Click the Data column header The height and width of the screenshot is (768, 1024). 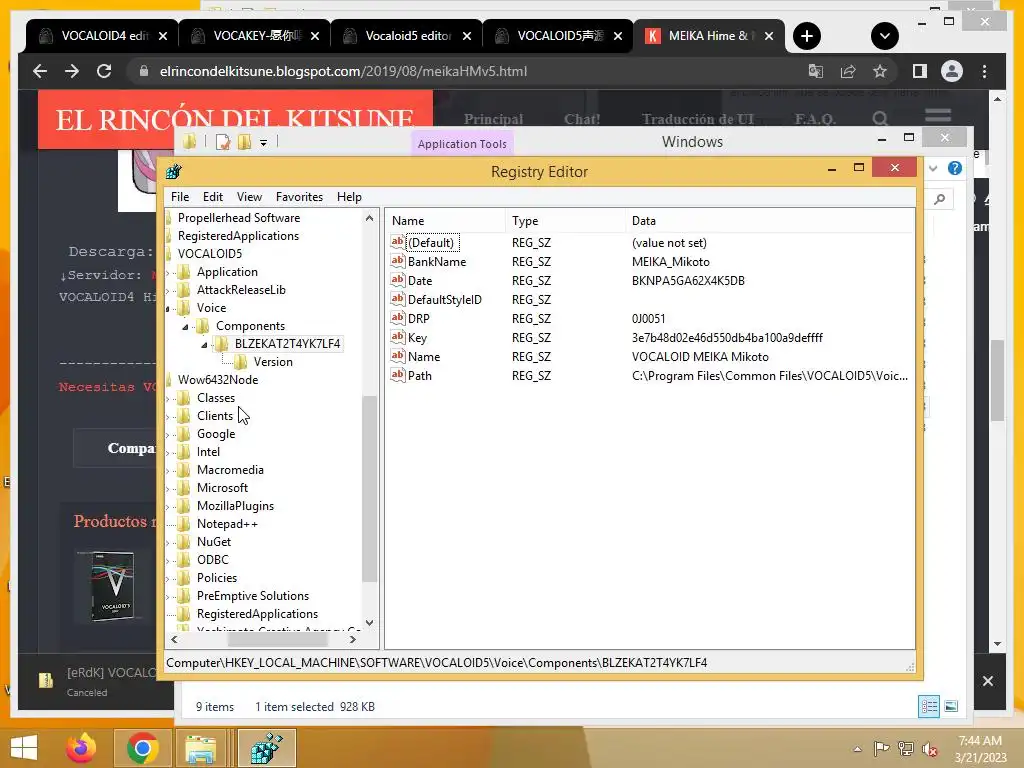[770, 221]
